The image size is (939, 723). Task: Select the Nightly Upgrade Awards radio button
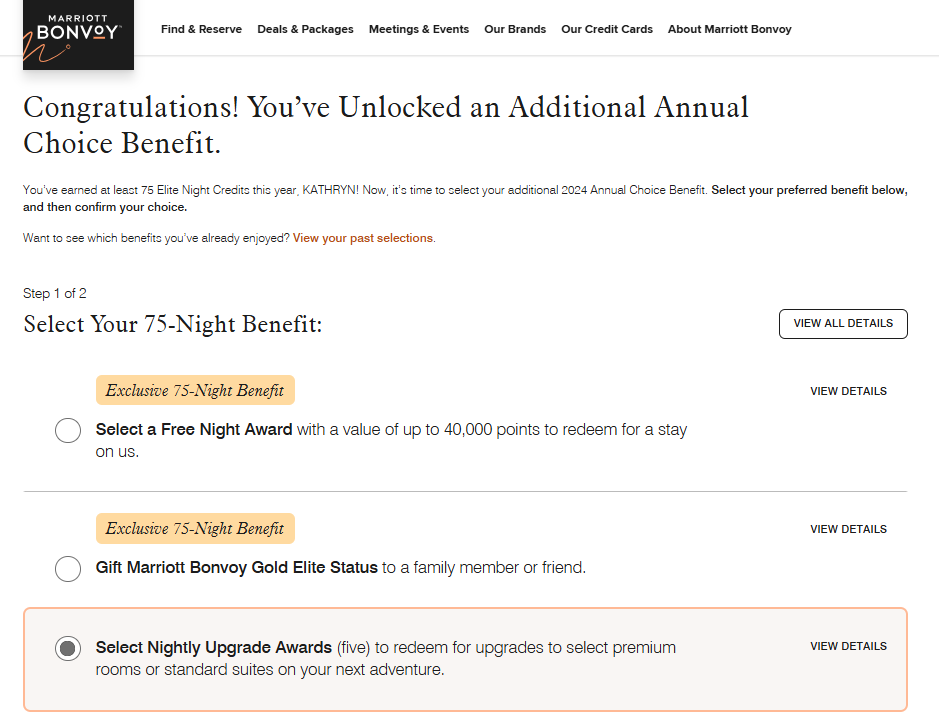tap(67, 647)
